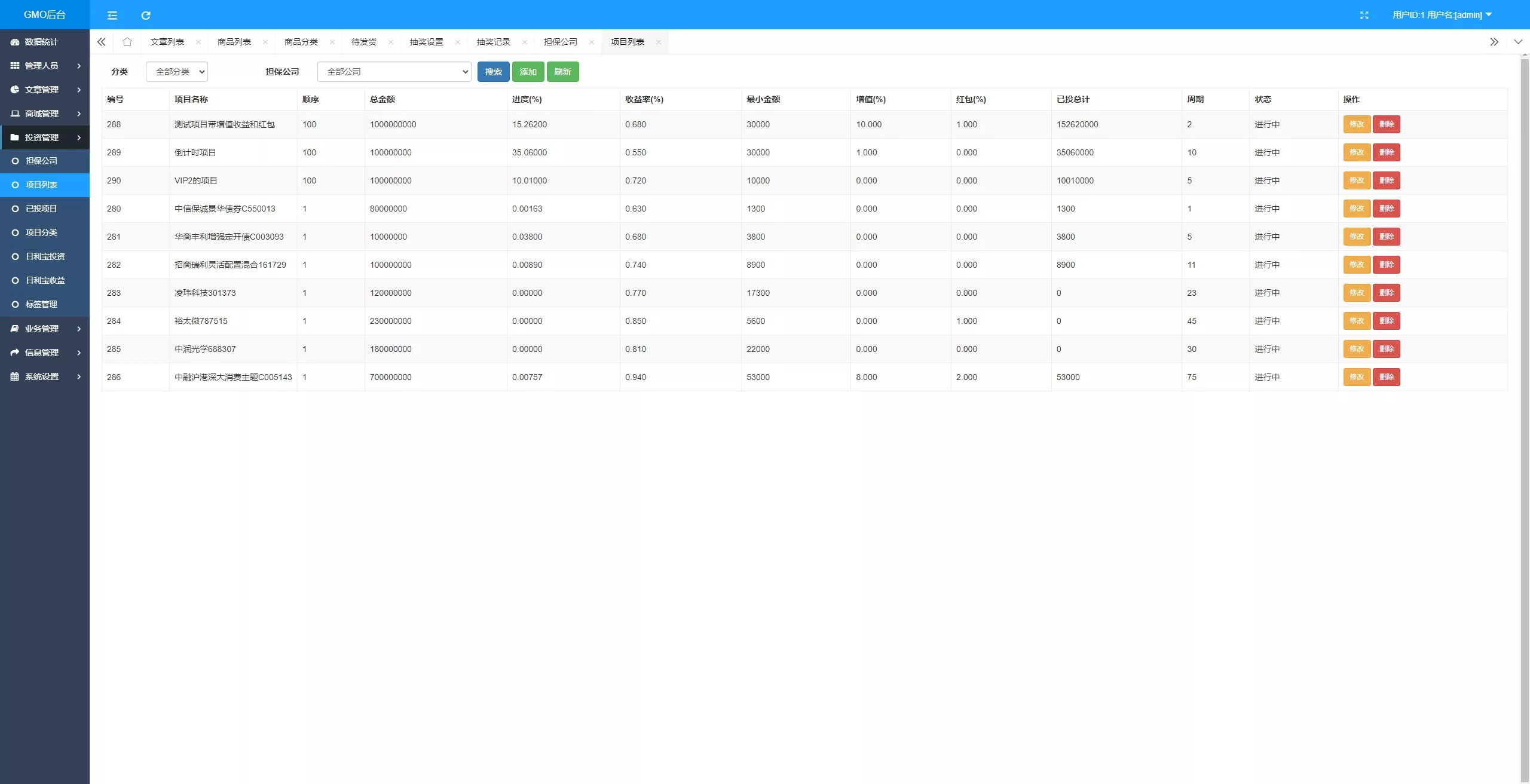
Task: Expand the 管理人员 sidebar menu
Action: [45, 66]
